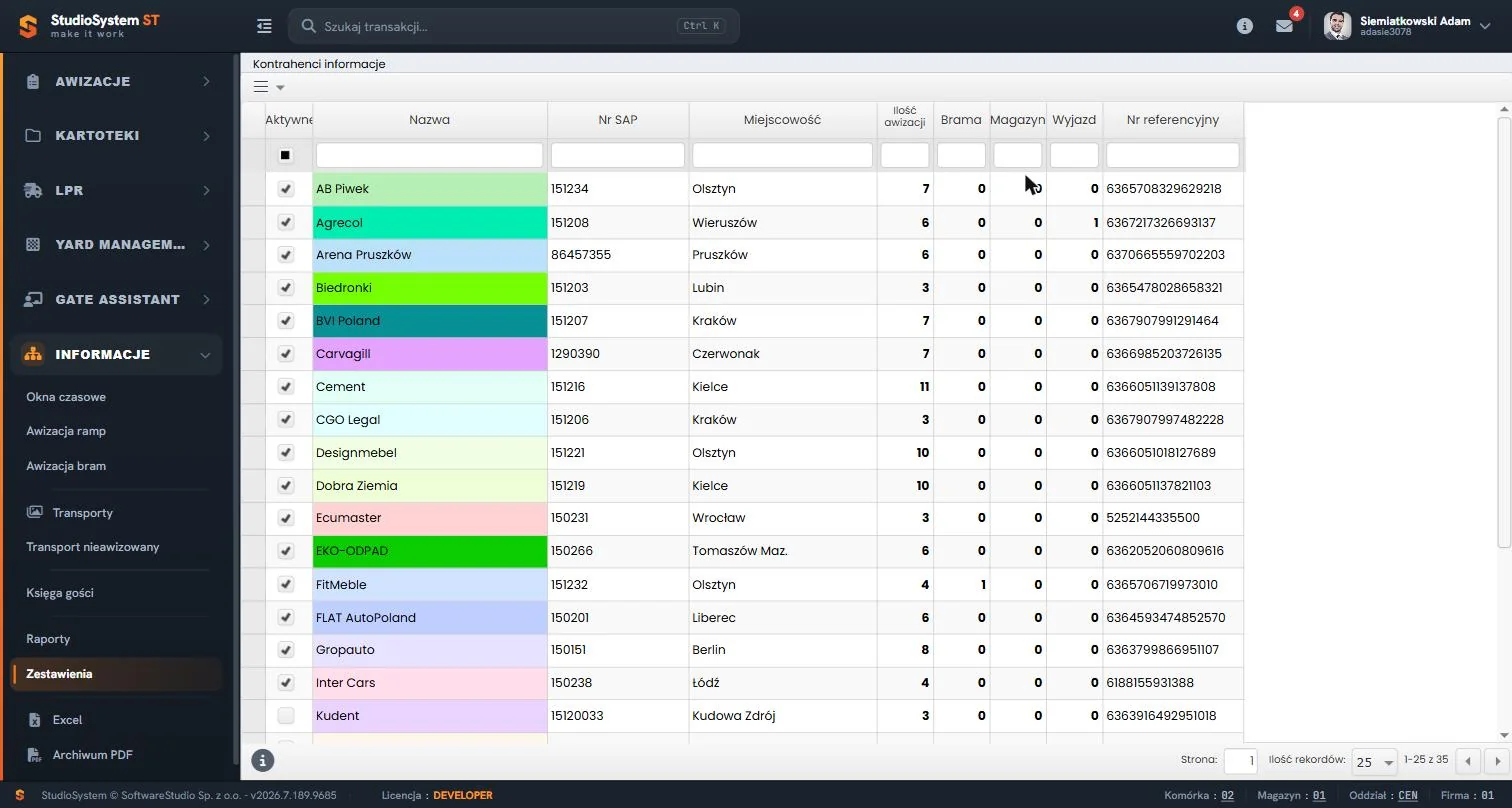
Task: Sort by the Miejscowość column header
Action: click(783, 120)
